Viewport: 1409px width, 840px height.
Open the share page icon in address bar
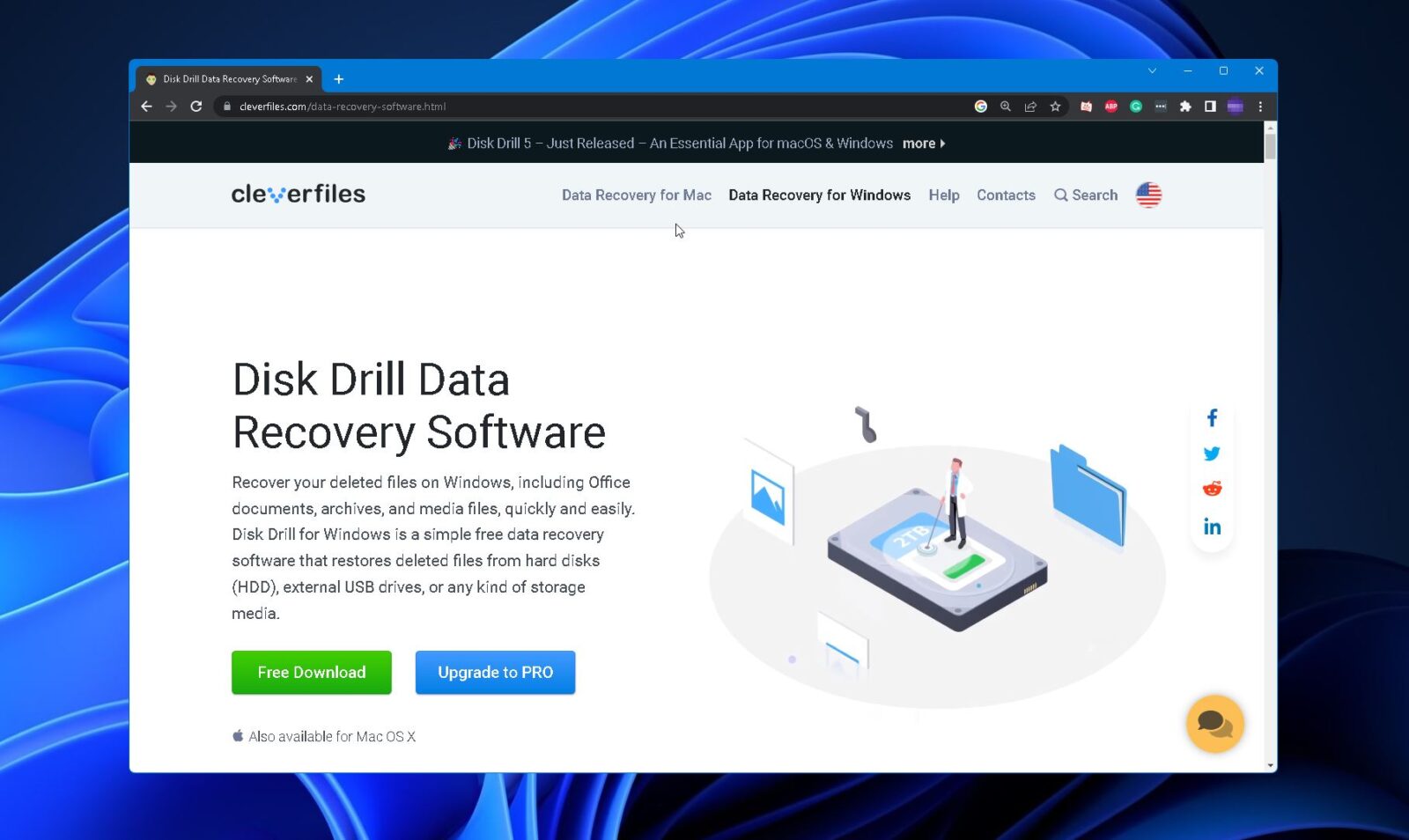click(1030, 107)
